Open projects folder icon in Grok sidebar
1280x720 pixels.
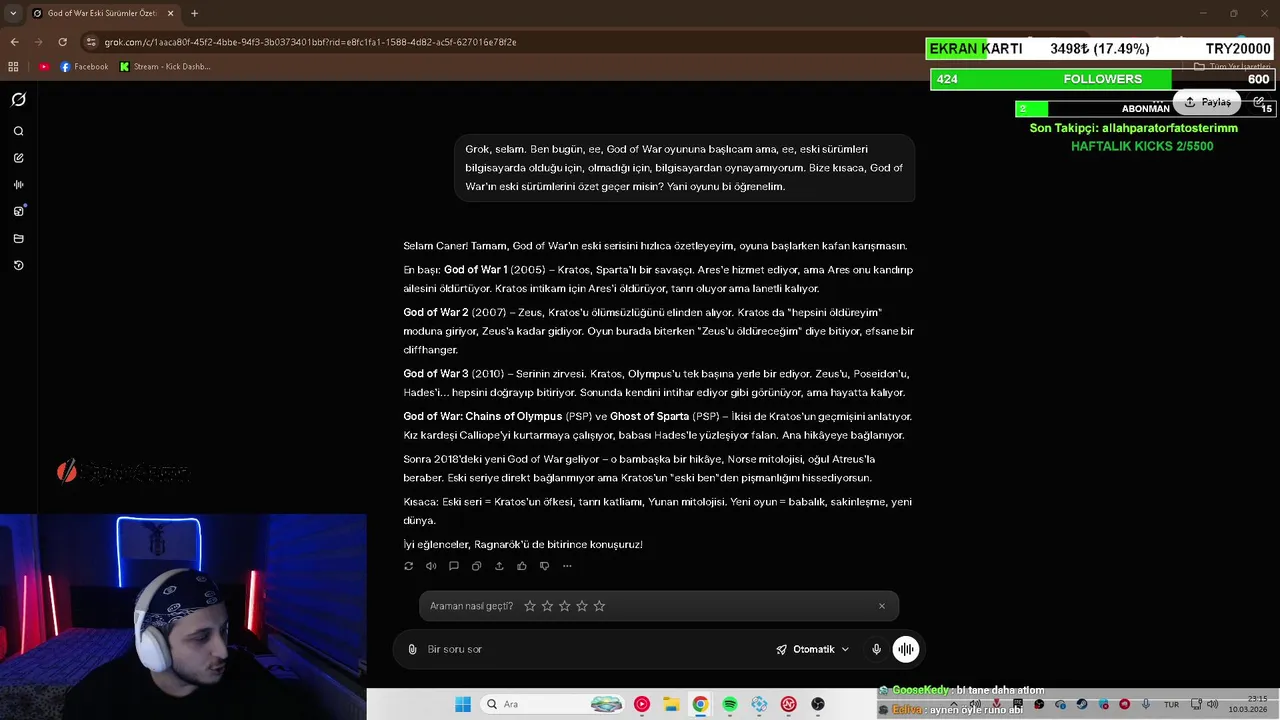(18, 239)
